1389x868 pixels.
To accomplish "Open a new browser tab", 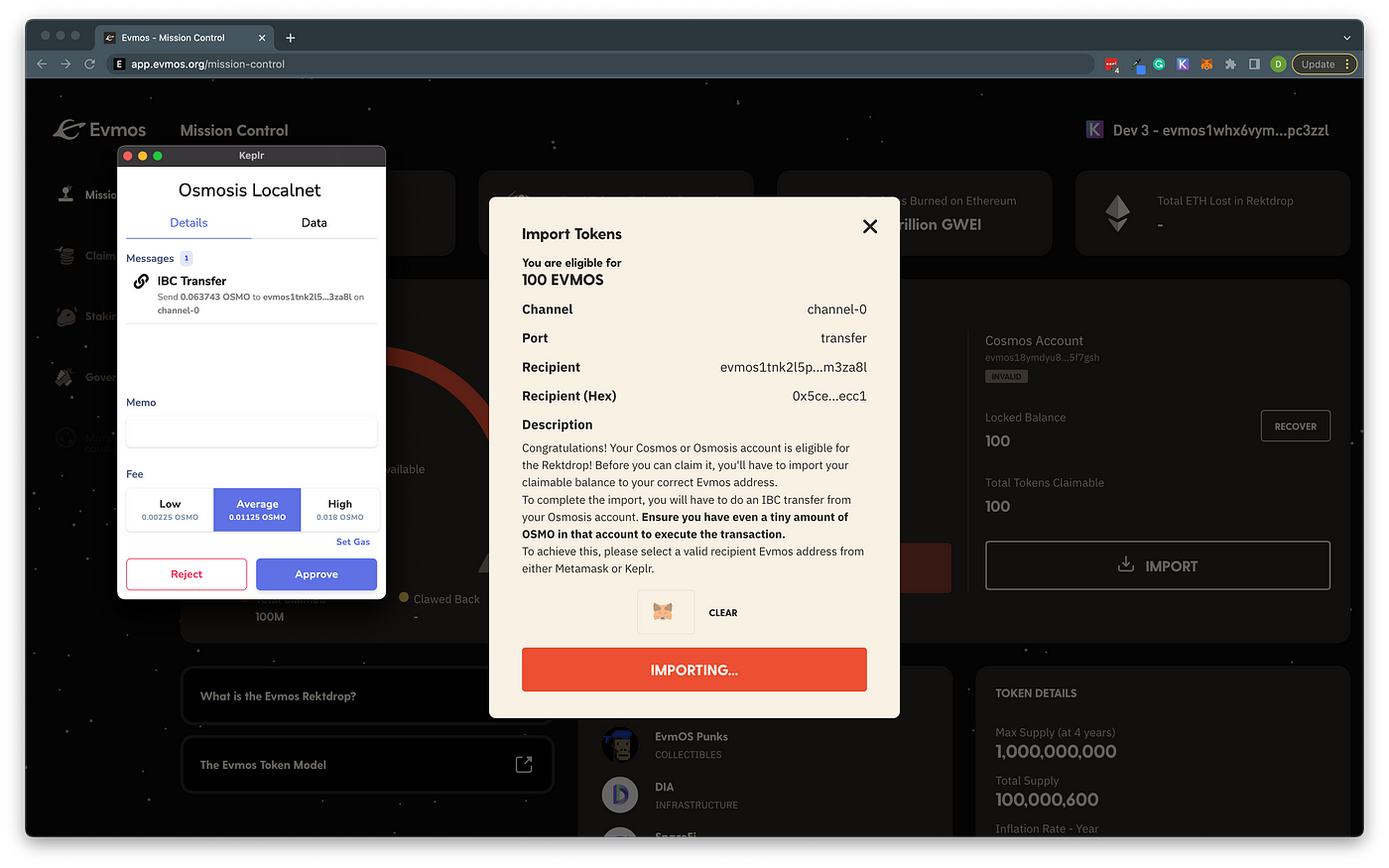I will pyautogui.click(x=291, y=38).
